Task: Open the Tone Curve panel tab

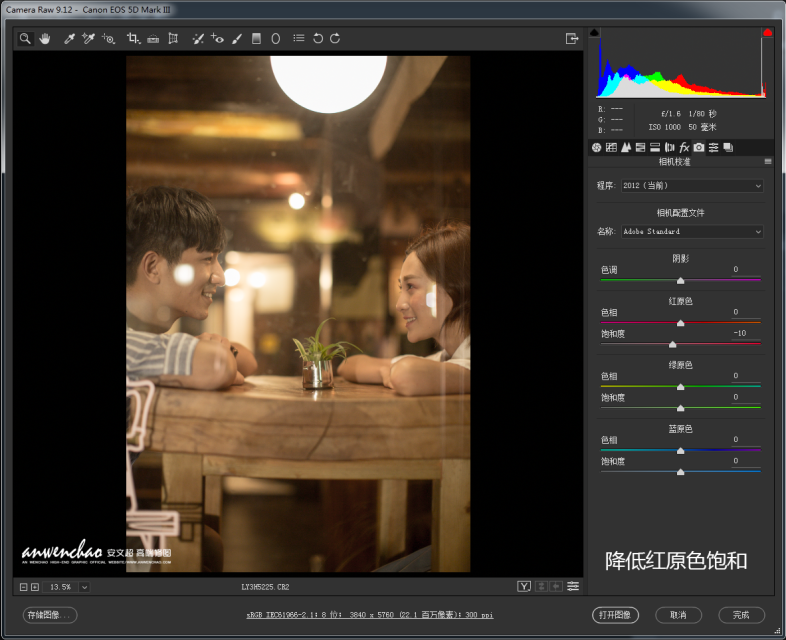Action: click(611, 147)
